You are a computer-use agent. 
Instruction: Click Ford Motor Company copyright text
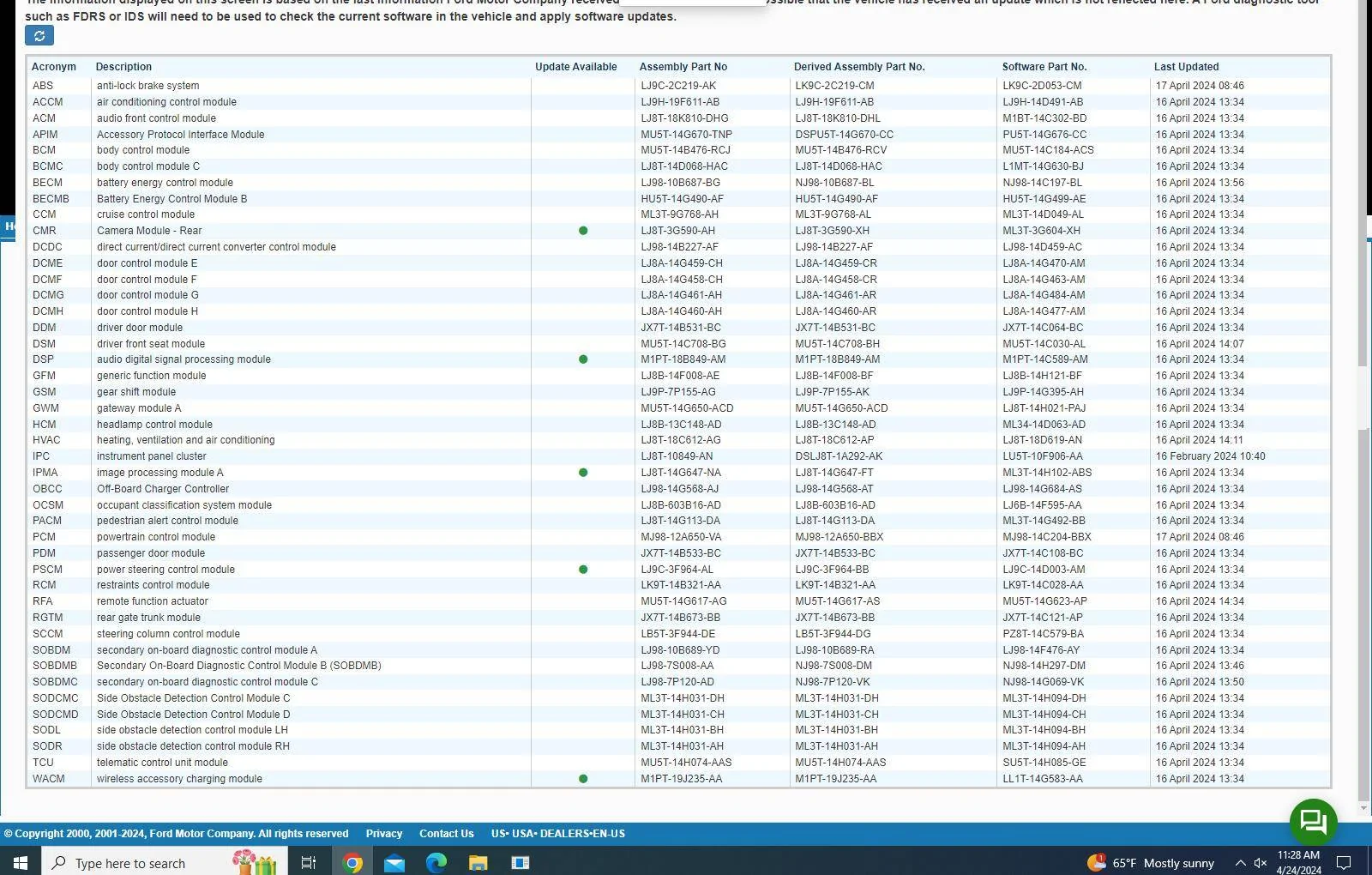coord(176,834)
